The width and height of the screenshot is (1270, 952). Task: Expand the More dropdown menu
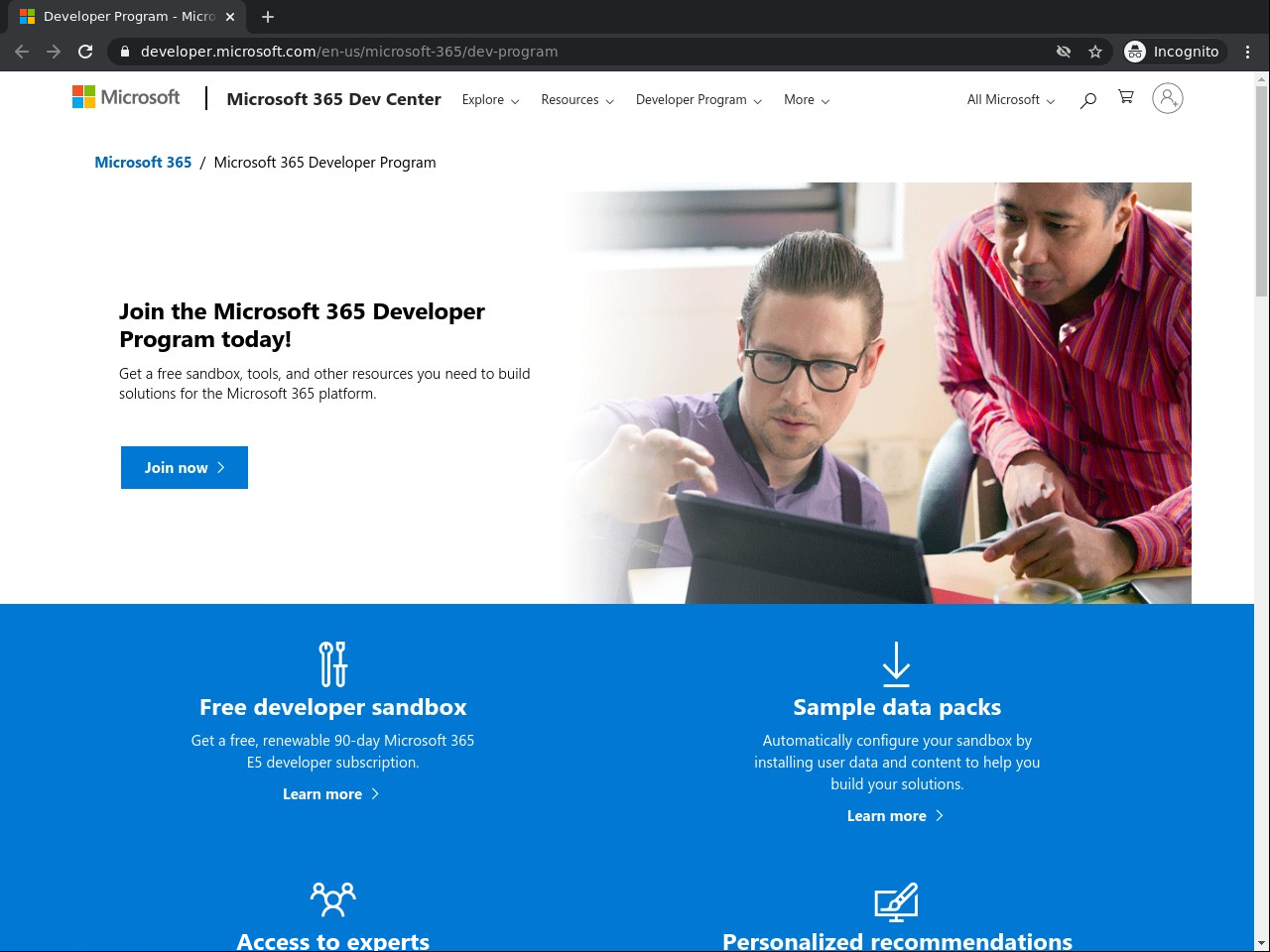[x=807, y=100]
